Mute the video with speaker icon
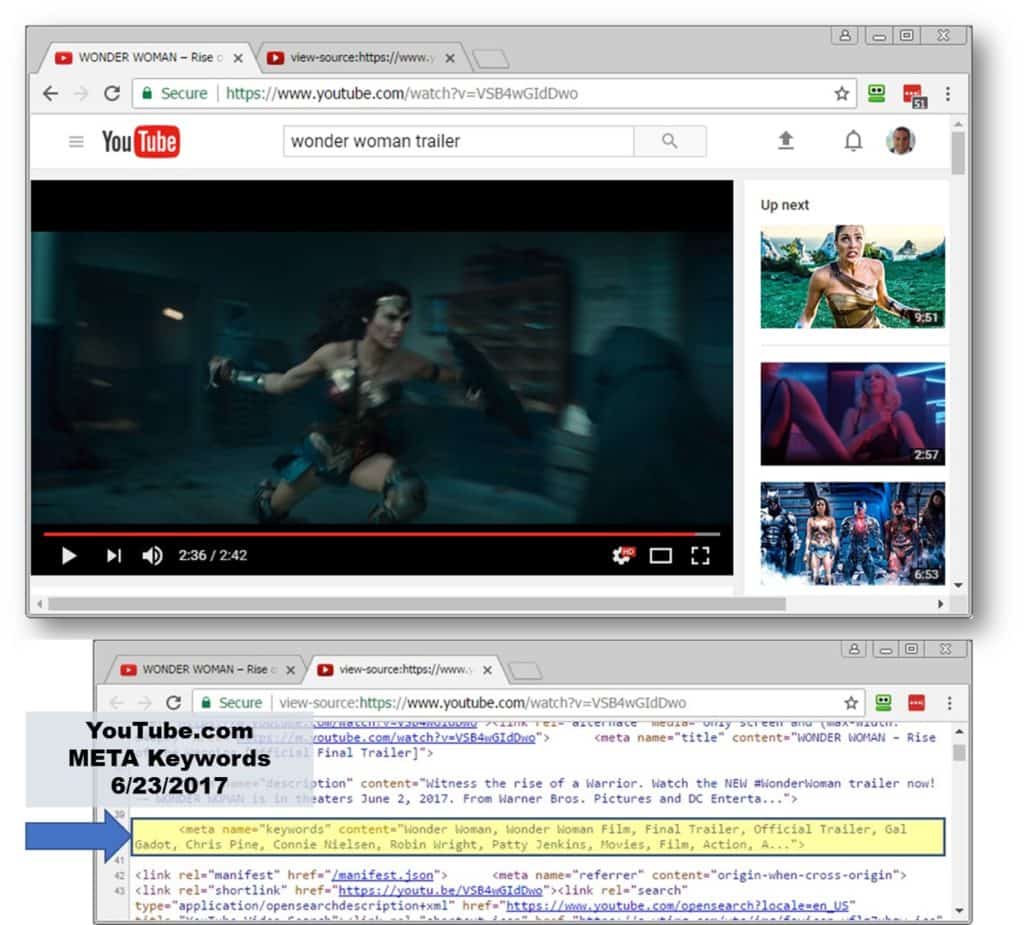 tap(153, 556)
